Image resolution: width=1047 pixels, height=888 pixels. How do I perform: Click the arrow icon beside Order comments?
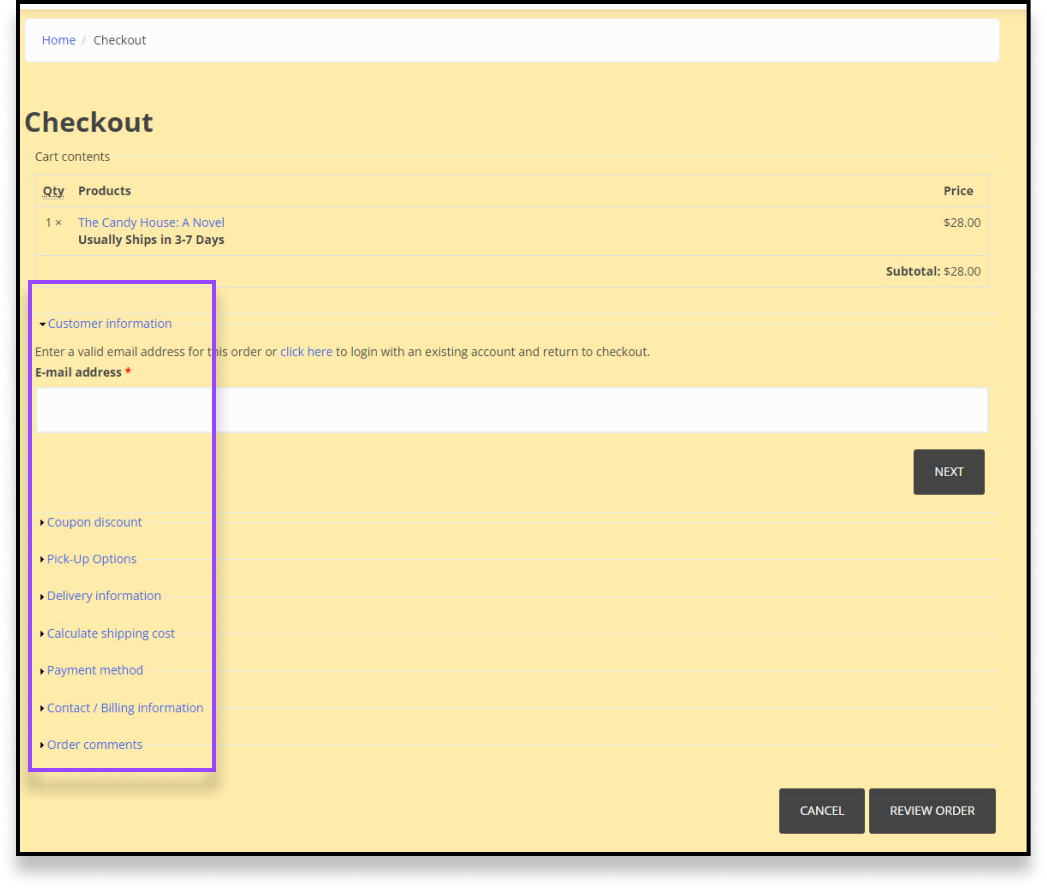click(41, 744)
